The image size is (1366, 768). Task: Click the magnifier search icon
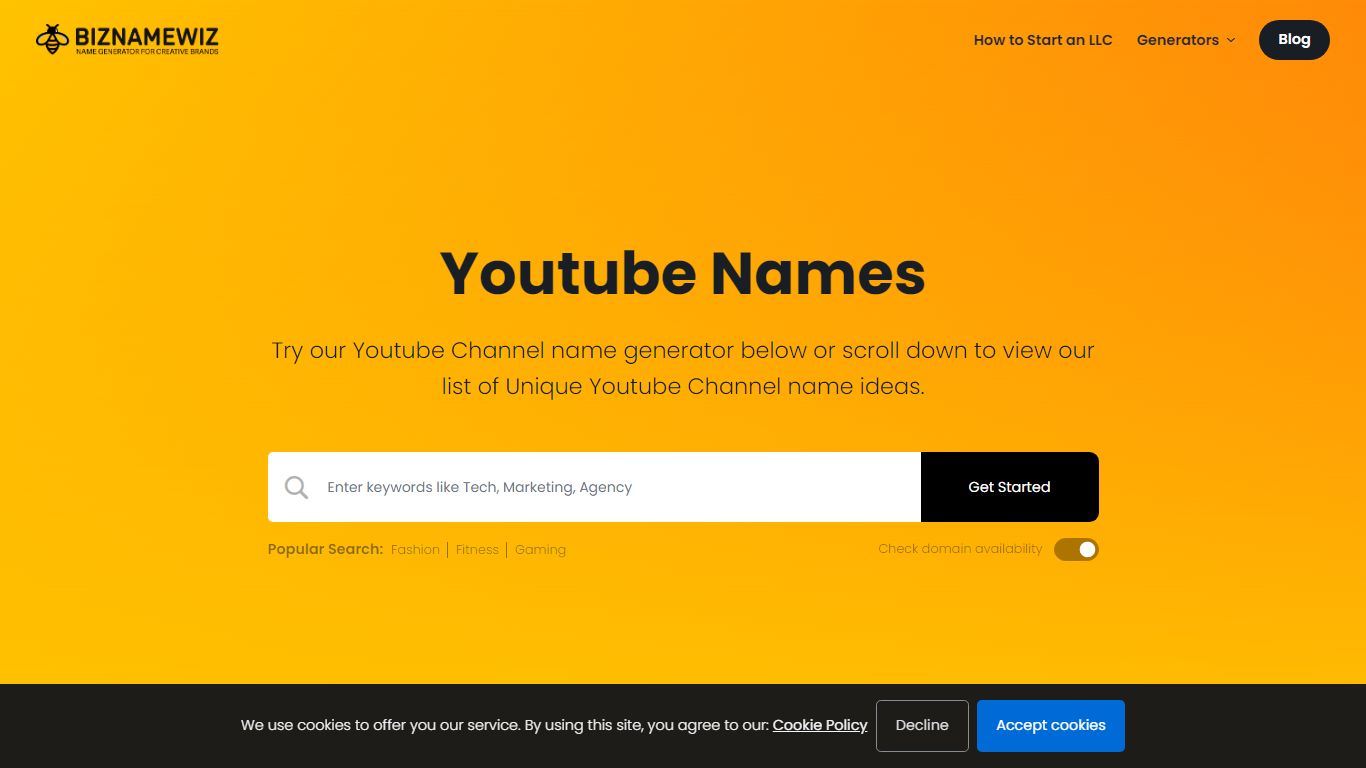click(296, 487)
